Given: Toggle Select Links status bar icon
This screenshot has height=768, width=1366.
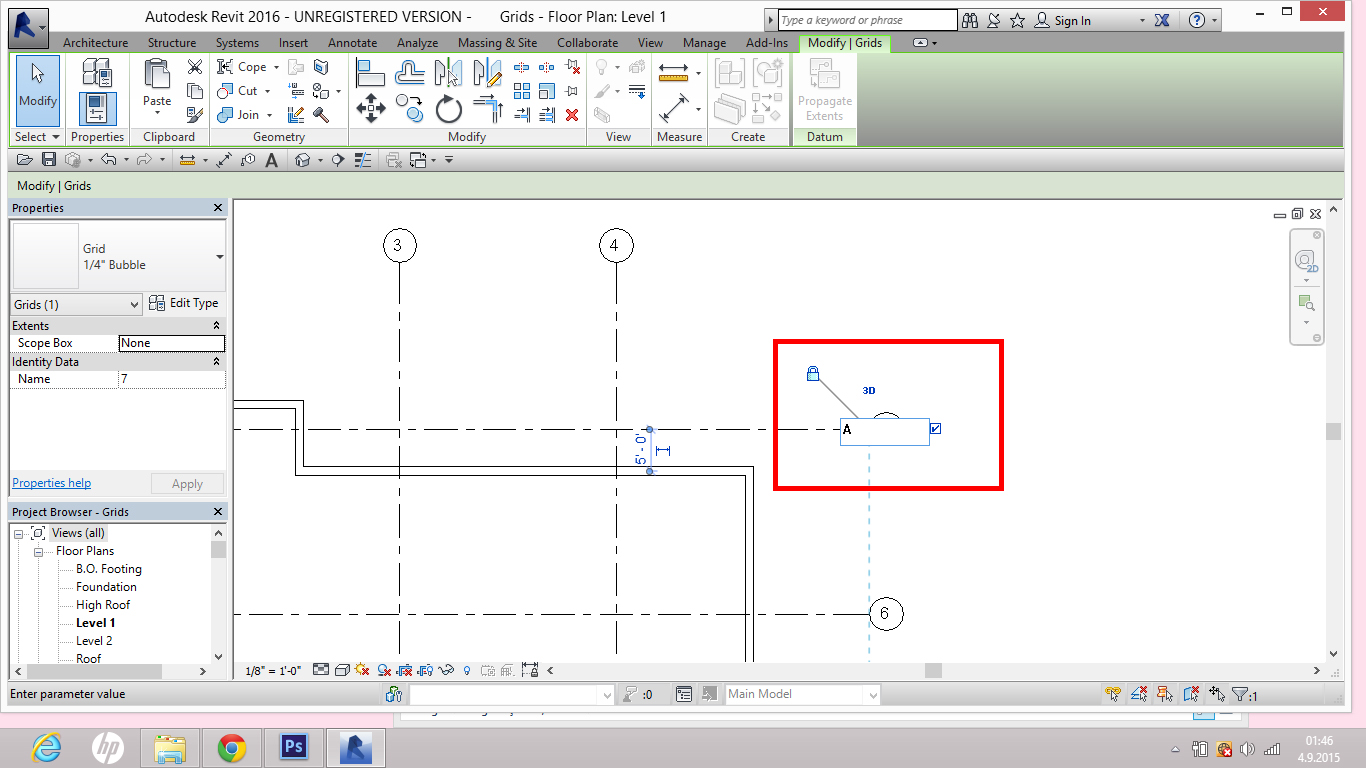Looking at the screenshot, I should pos(1113,694).
